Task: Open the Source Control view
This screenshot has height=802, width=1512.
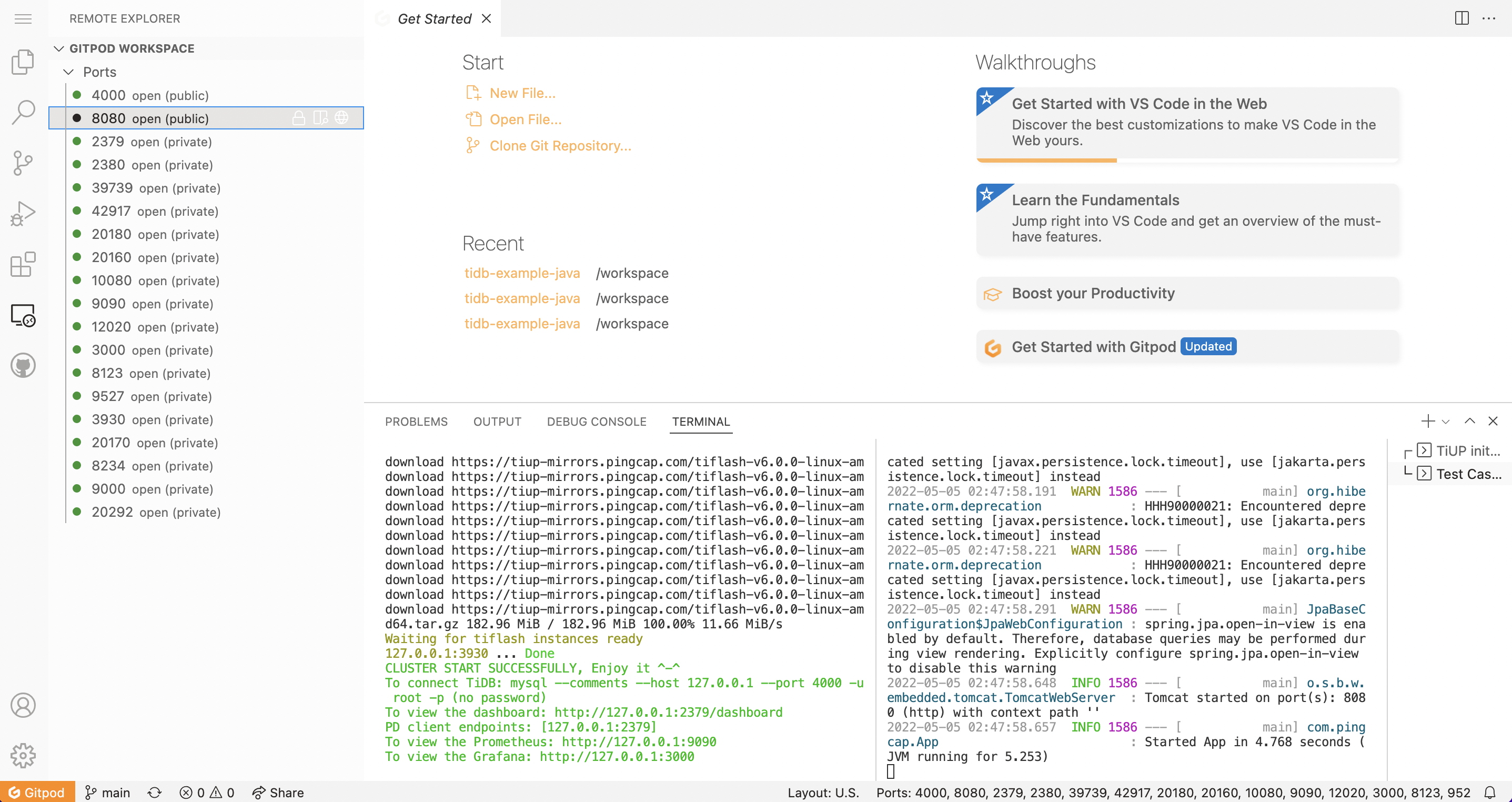Action: (x=23, y=163)
